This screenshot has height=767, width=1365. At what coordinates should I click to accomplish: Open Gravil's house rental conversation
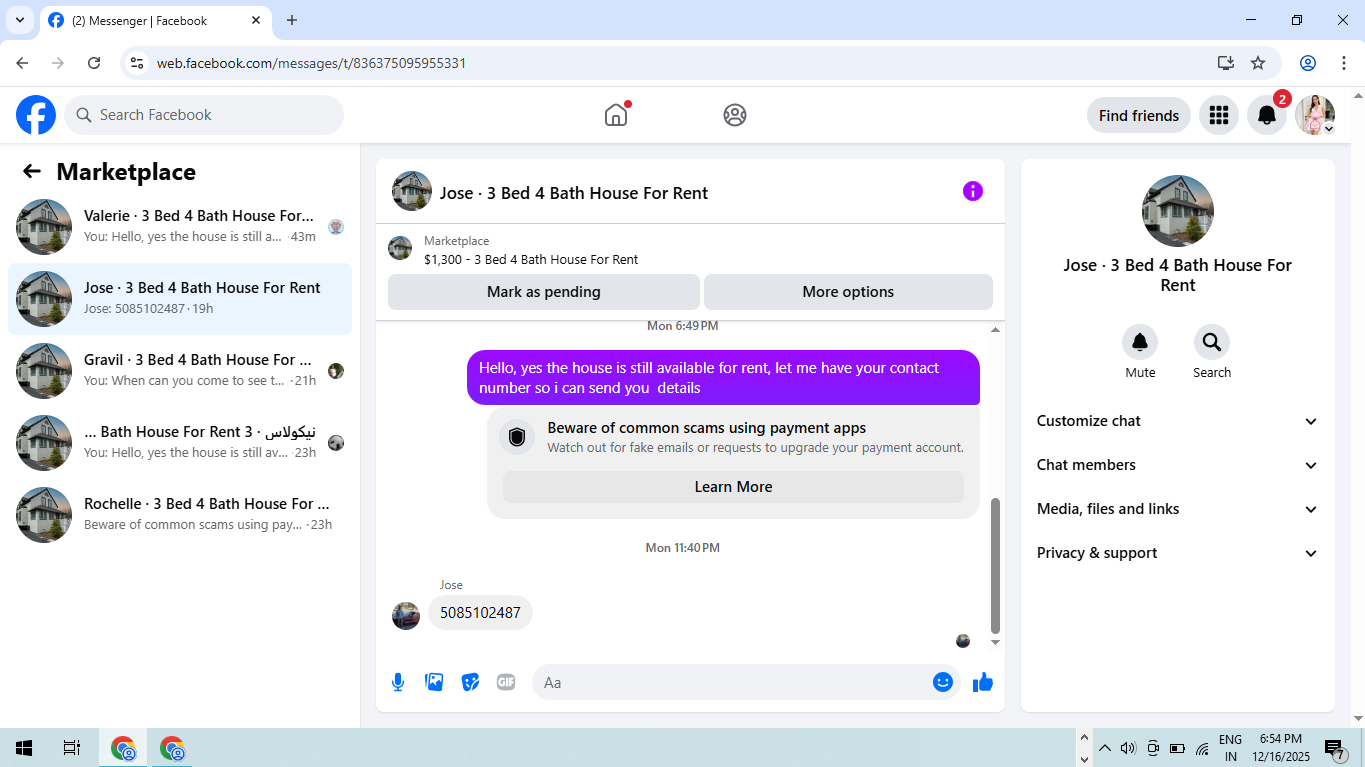(180, 371)
